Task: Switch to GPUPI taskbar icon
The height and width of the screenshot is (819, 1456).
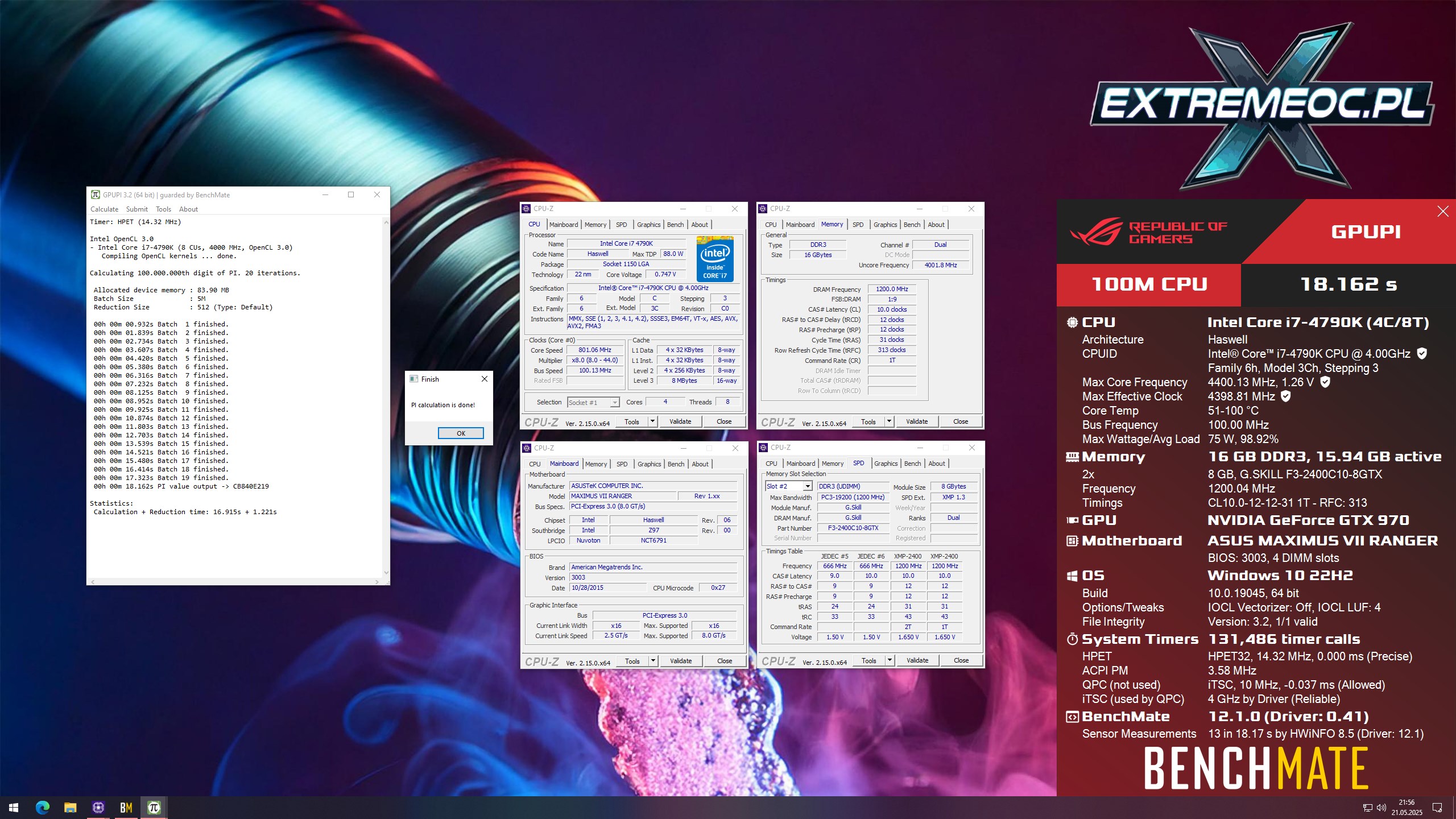Action: (154, 808)
